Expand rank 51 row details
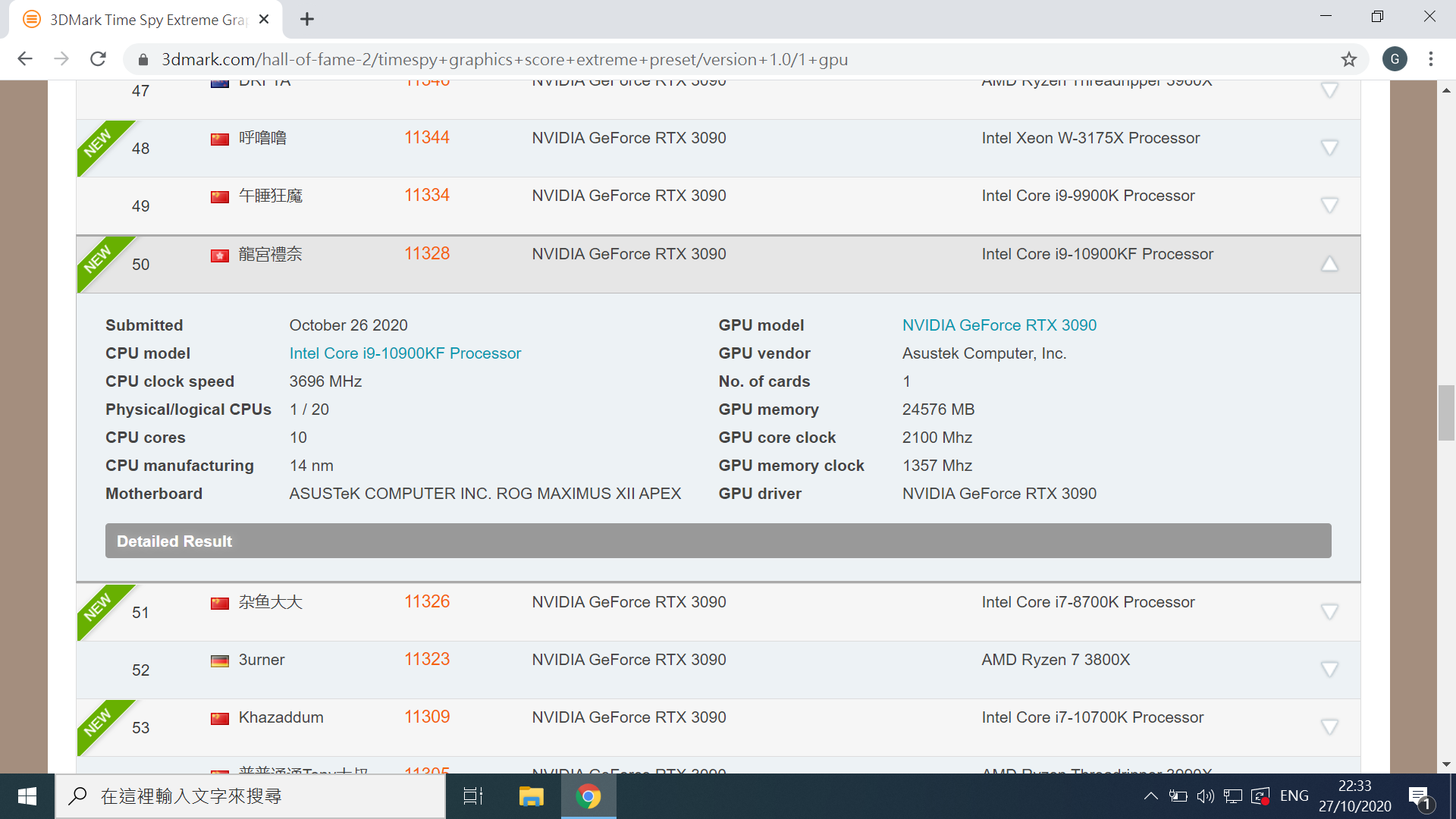The width and height of the screenshot is (1456, 819). (x=1329, y=612)
